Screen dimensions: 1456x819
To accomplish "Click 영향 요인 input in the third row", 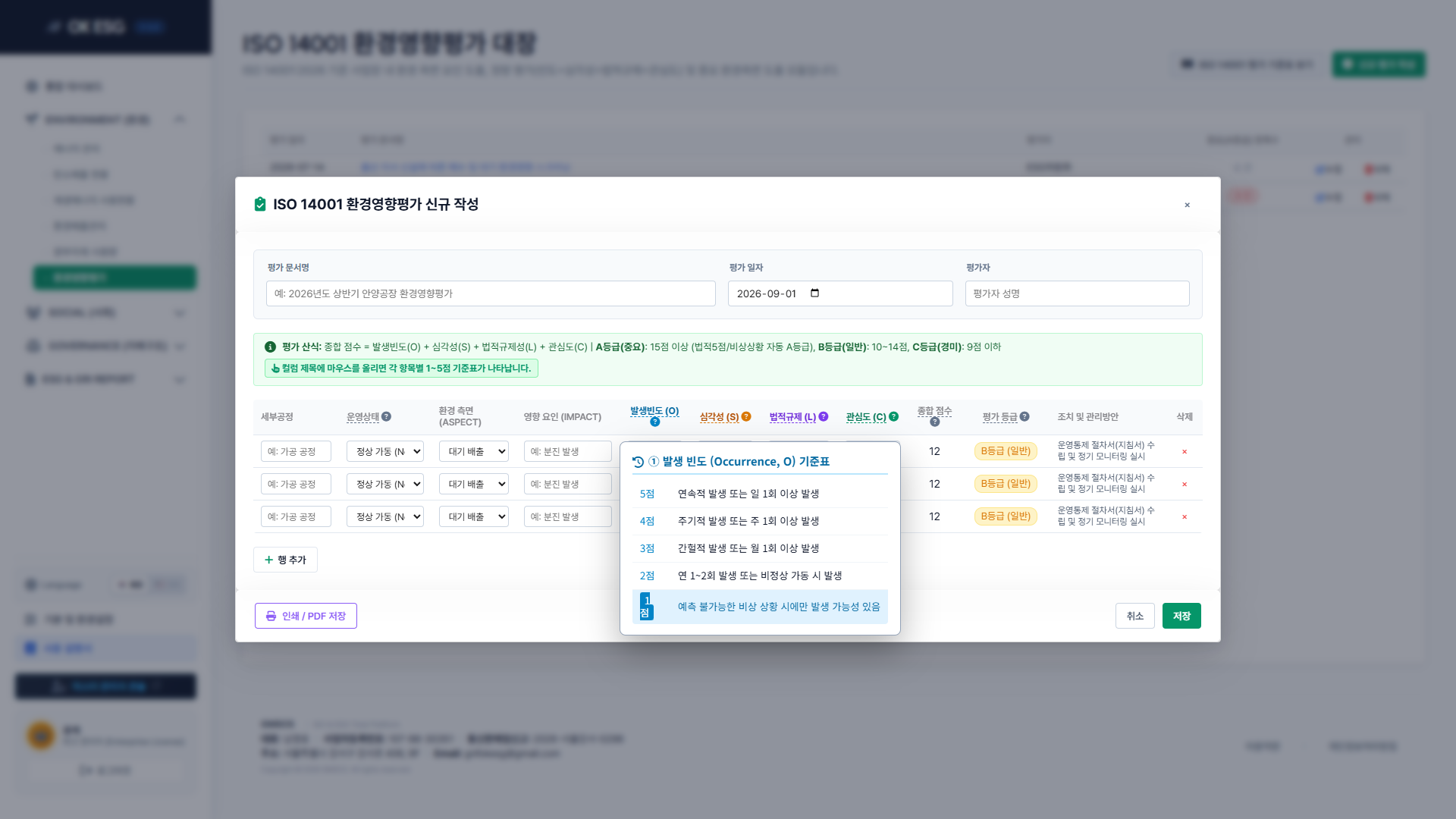I will pos(568,516).
